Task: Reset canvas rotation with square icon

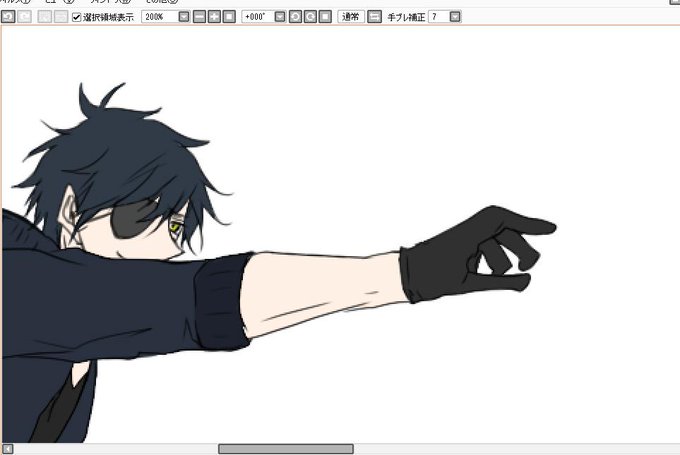Action: pos(325,17)
